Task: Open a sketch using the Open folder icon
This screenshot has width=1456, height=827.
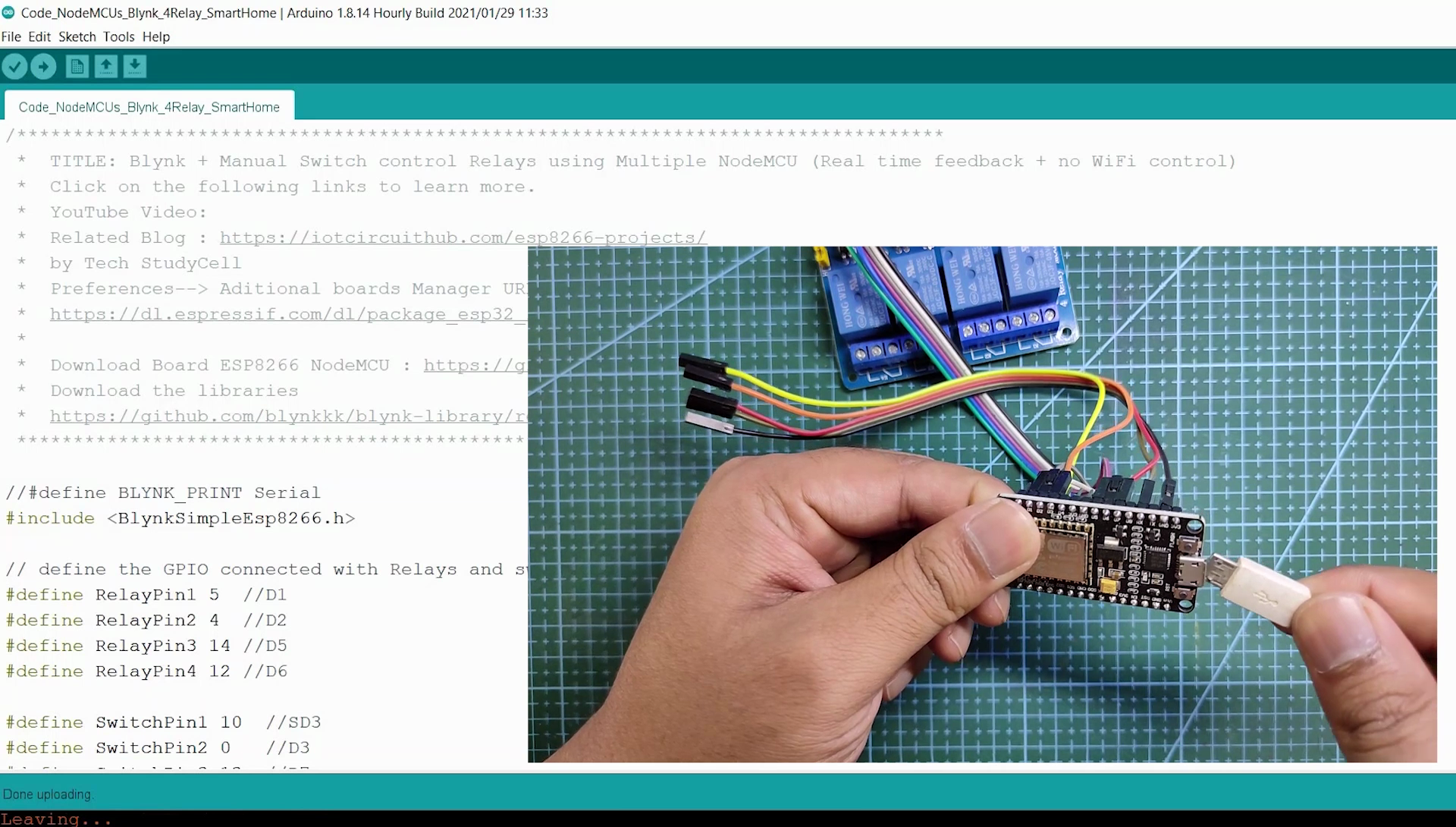Action: 105,67
